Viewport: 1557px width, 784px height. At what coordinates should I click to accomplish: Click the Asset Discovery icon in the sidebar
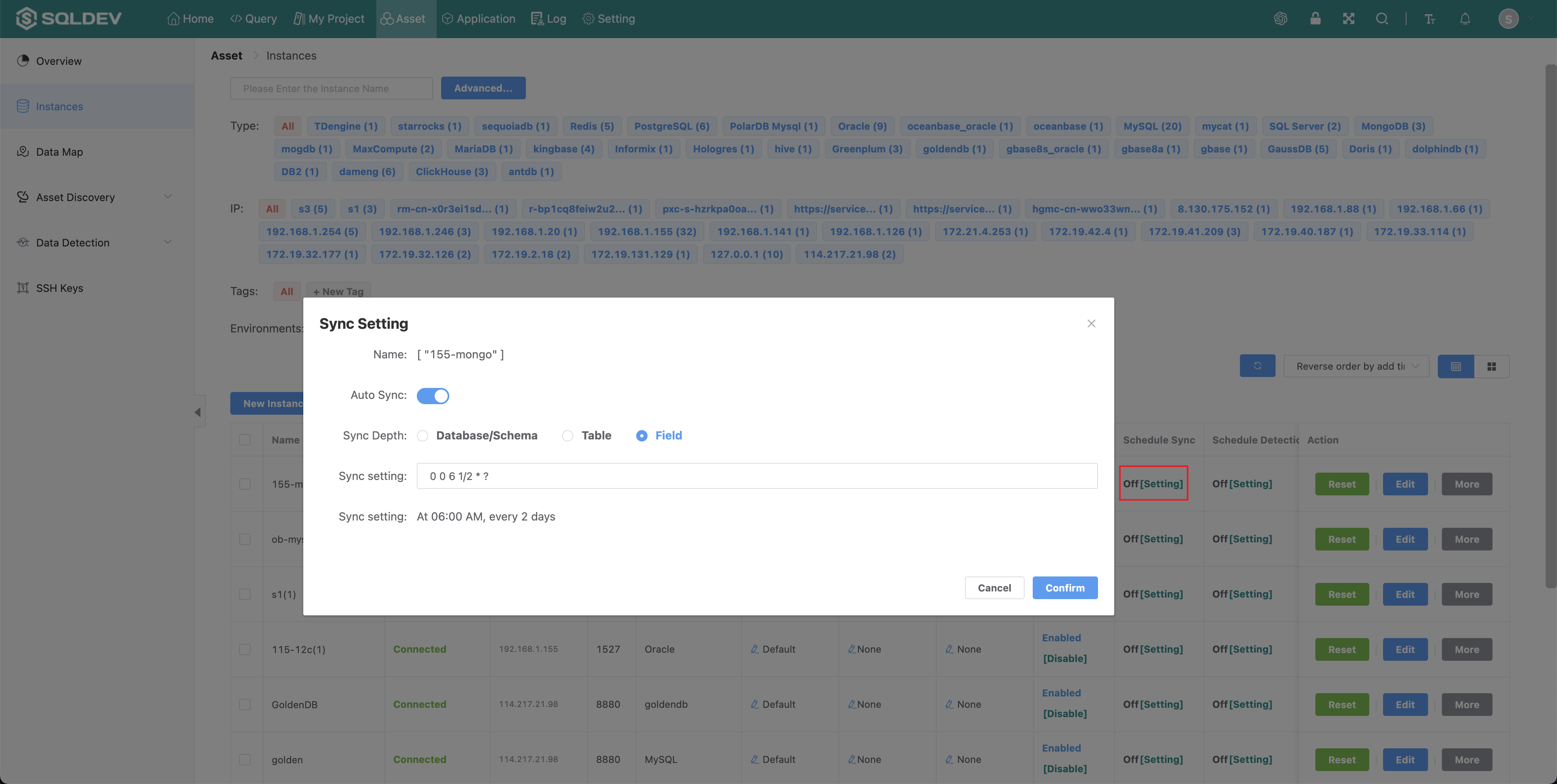point(24,197)
